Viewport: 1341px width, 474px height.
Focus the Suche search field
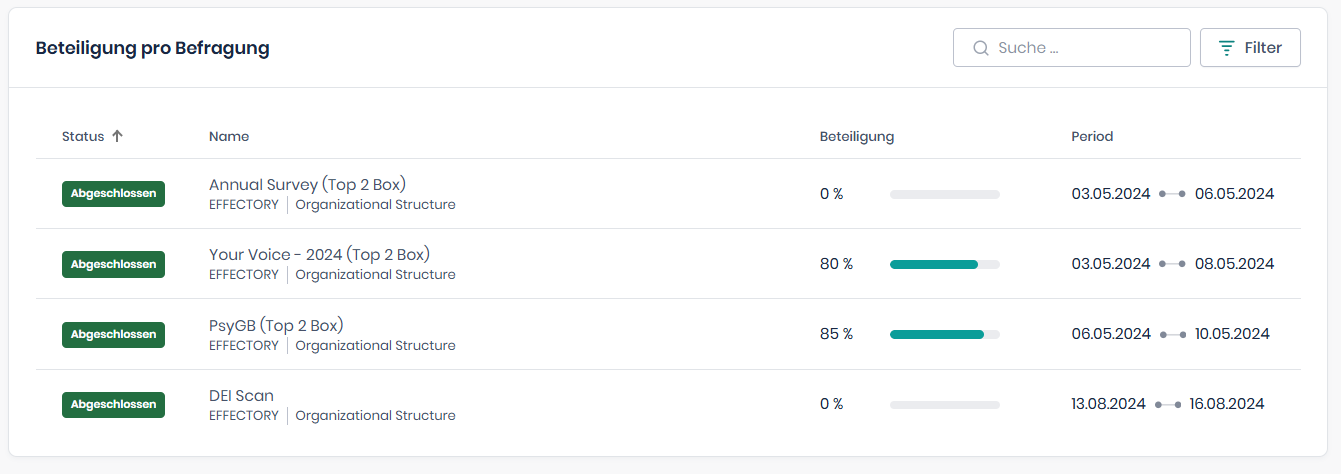1085,48
